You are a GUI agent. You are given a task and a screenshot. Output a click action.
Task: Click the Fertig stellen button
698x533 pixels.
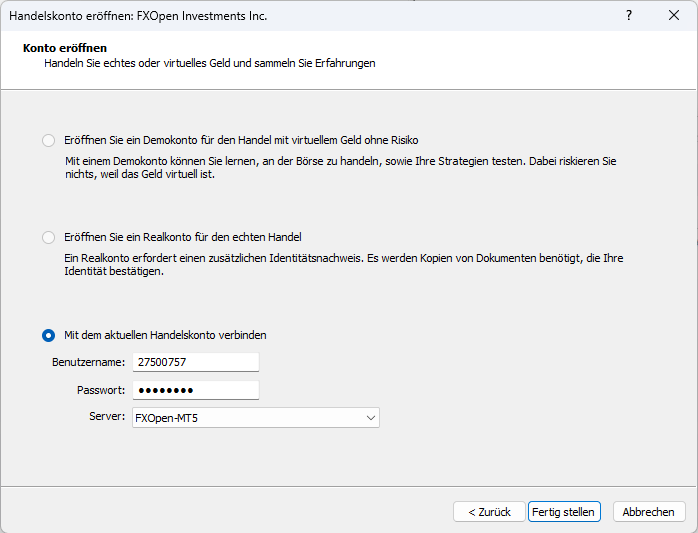564,512
